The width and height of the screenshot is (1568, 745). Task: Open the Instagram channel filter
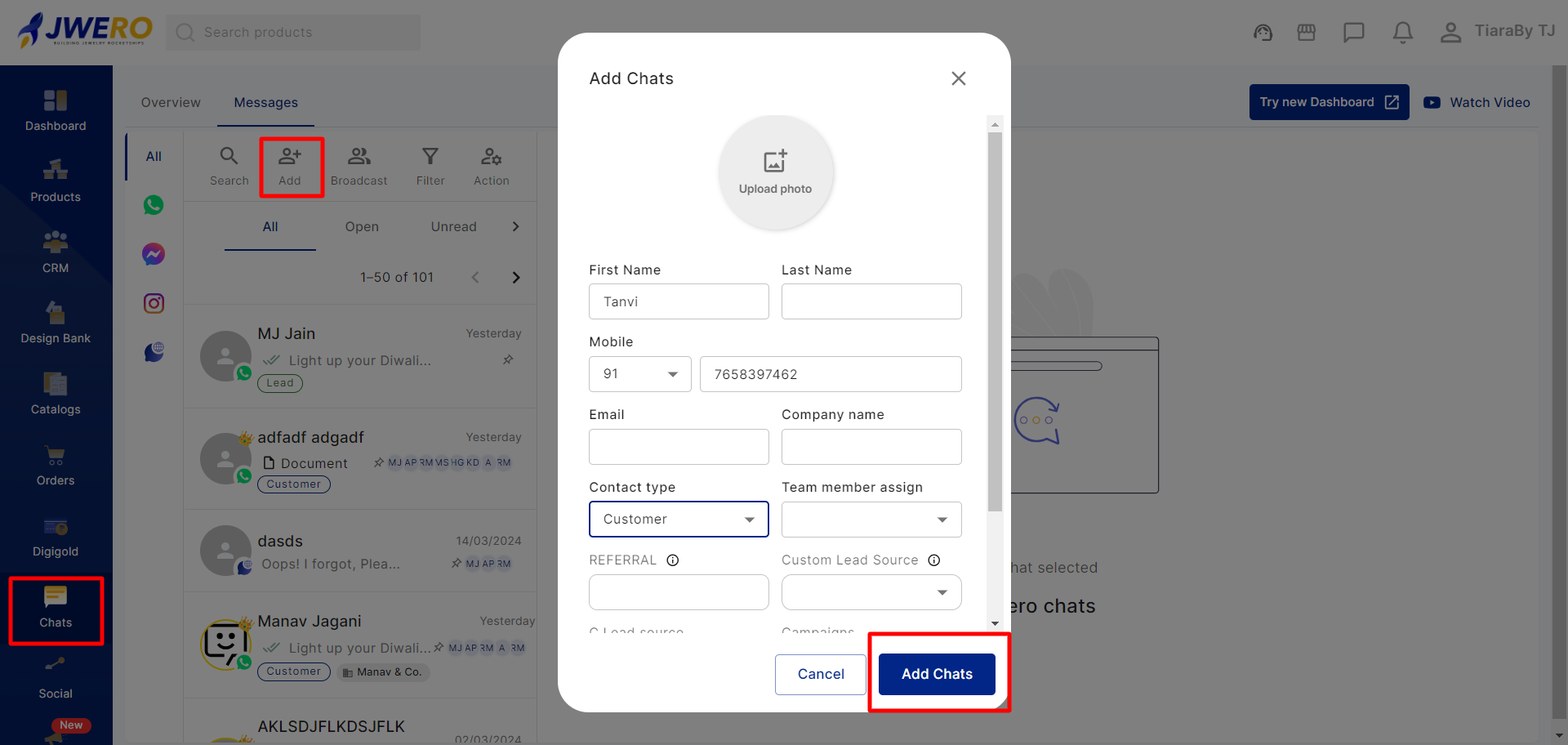point(154,304)
